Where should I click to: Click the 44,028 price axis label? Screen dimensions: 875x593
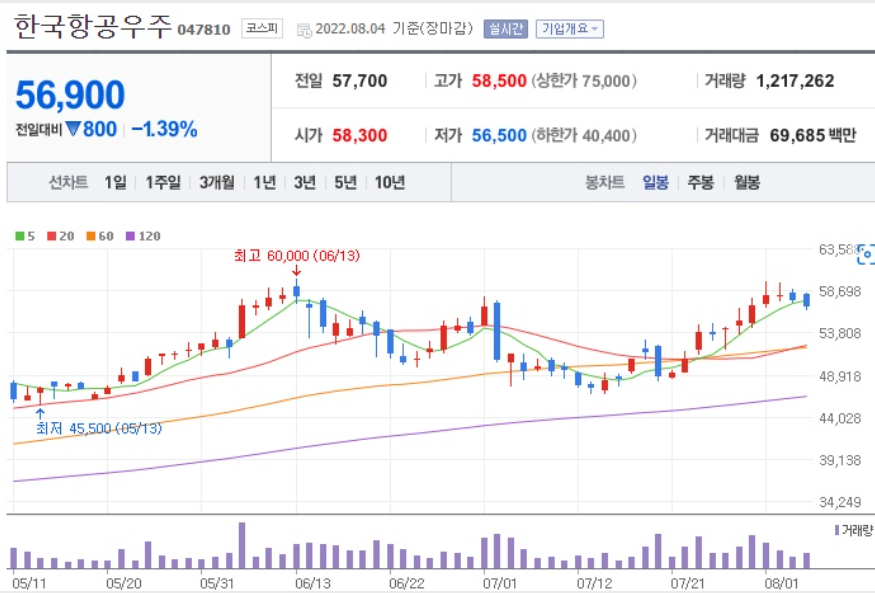[840, 418]
